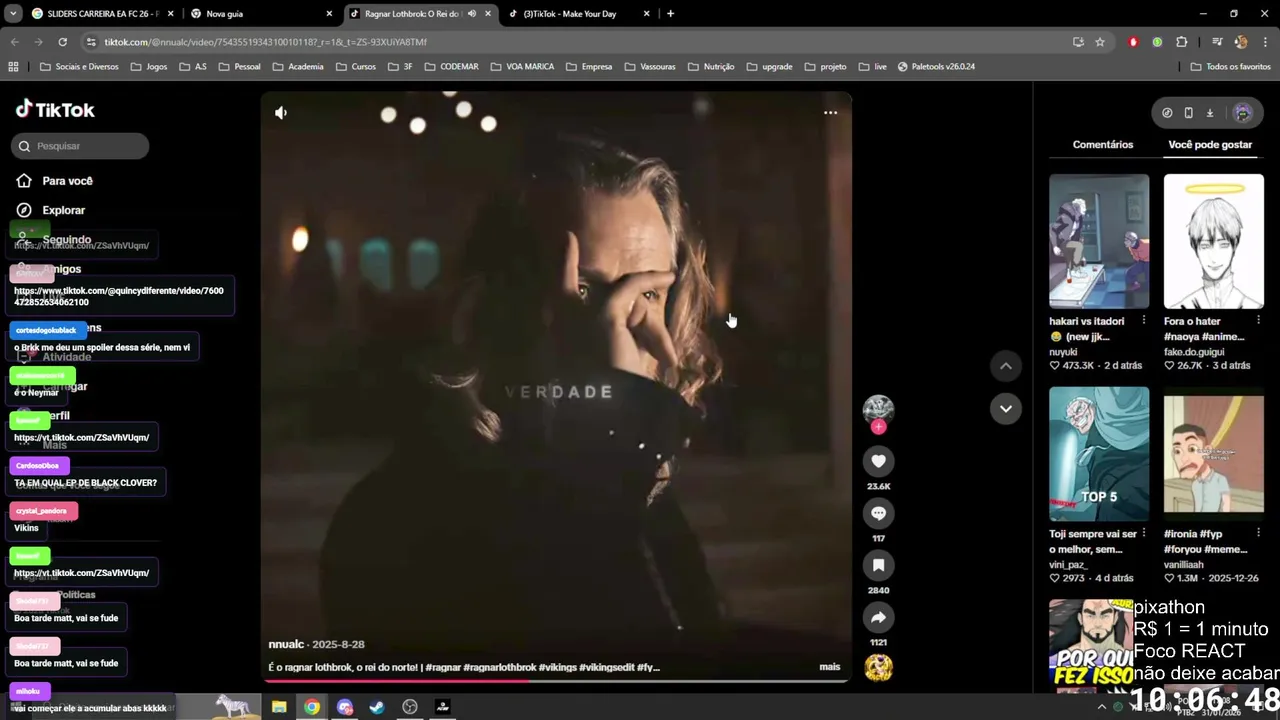Focus the Pesquisar search field
Image resolution: width=1280 pixels, height=720 pixels.
click(80, 146)
